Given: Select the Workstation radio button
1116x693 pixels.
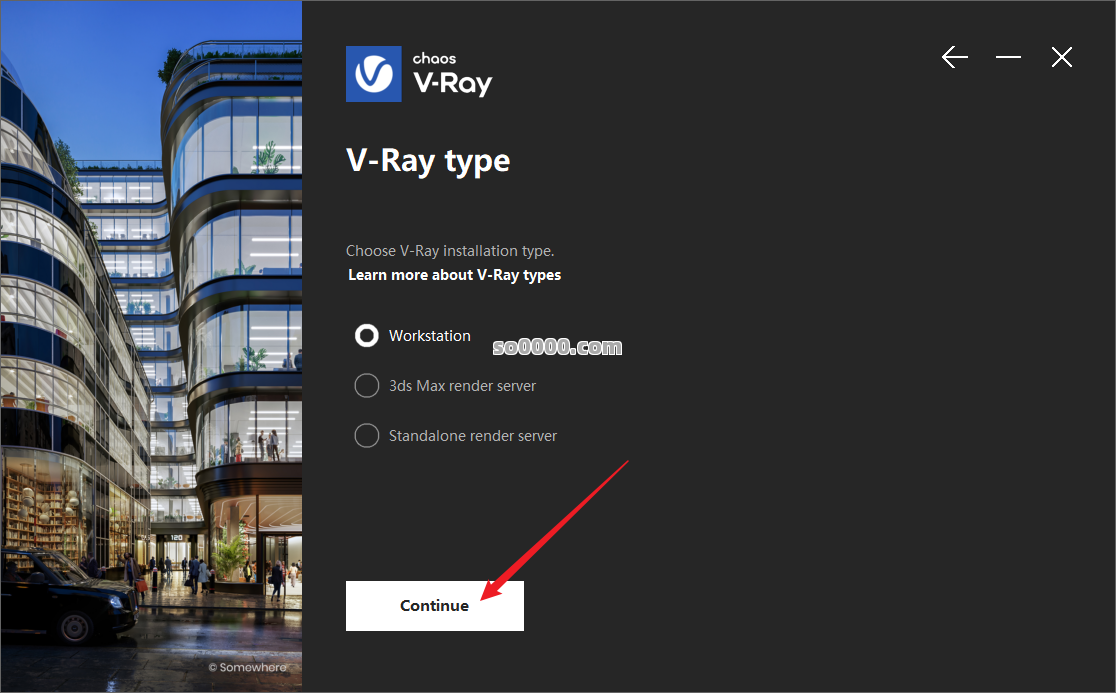Looking at the screenshot, I should pyautogui.click(x=367, y=336).
